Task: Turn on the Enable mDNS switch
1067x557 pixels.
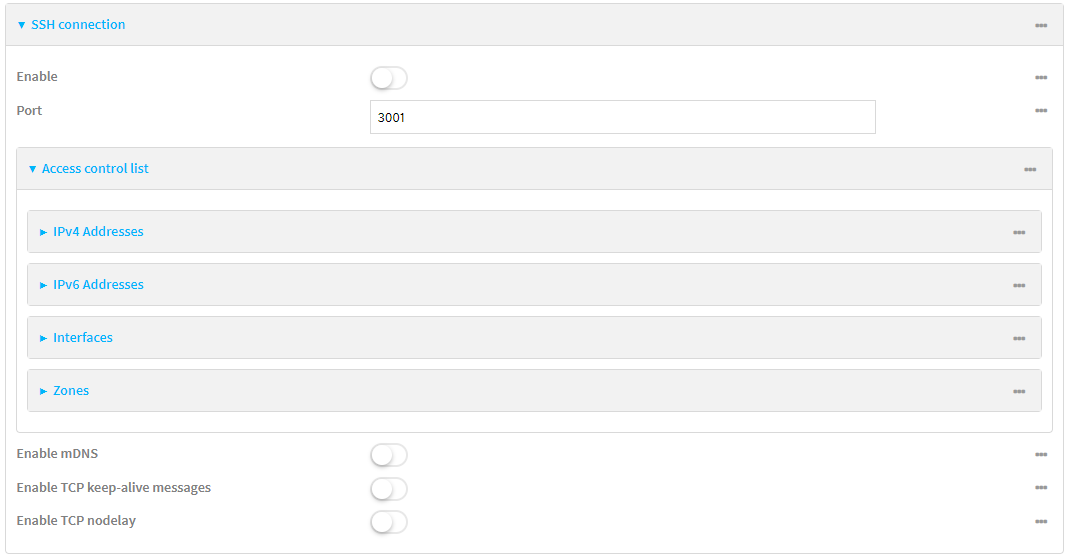Action: point(388,455)
